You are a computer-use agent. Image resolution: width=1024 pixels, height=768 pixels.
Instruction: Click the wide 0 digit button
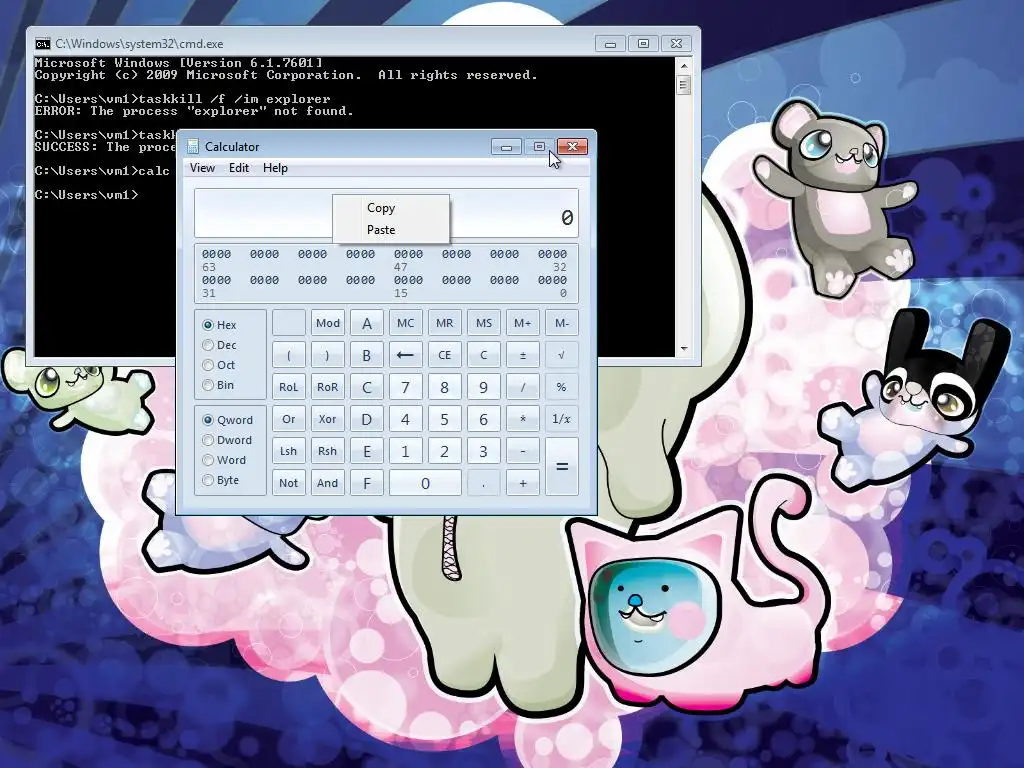click(425, 483)
